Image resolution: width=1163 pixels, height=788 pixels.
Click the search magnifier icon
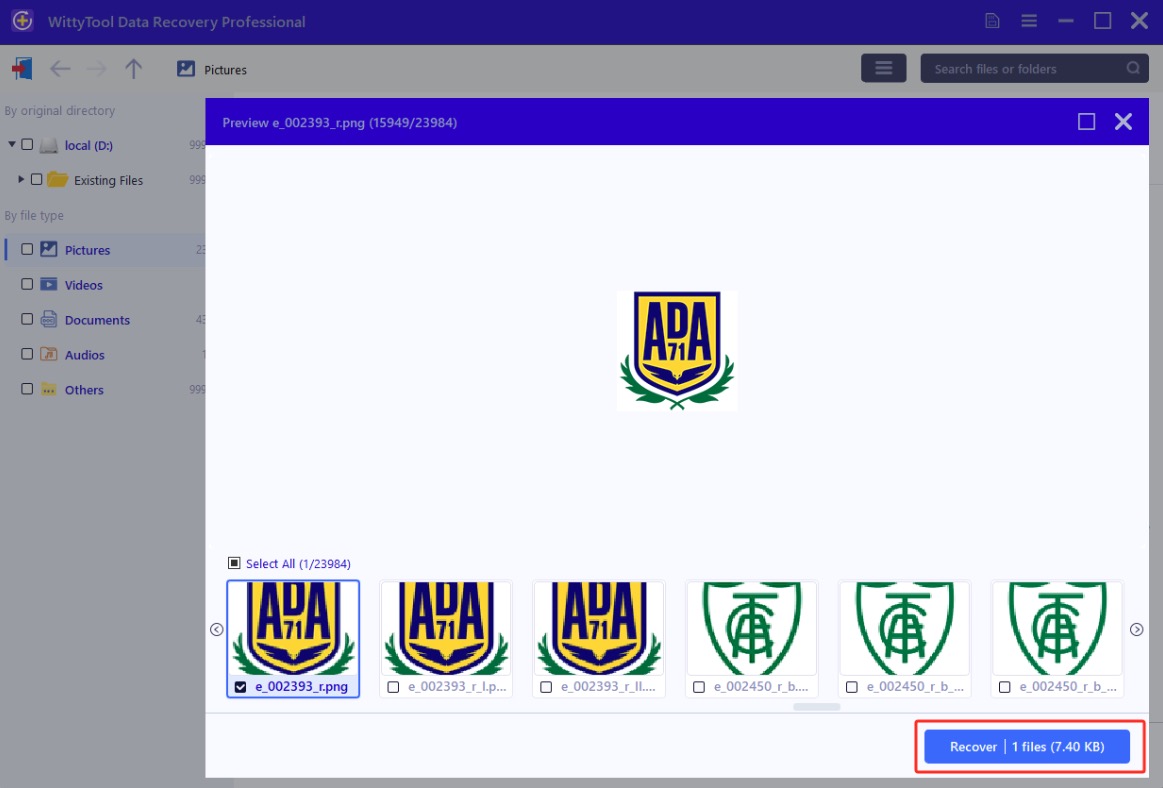1133,68
